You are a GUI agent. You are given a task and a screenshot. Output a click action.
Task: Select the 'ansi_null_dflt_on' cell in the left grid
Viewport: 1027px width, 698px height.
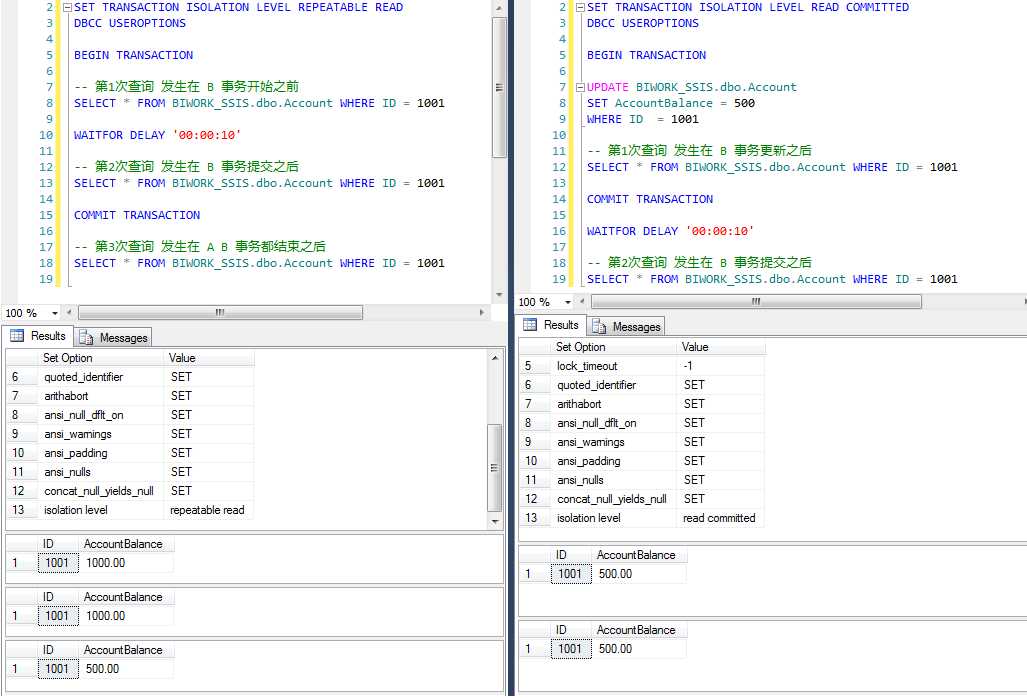pyautogui.click(x=100, y=415)
